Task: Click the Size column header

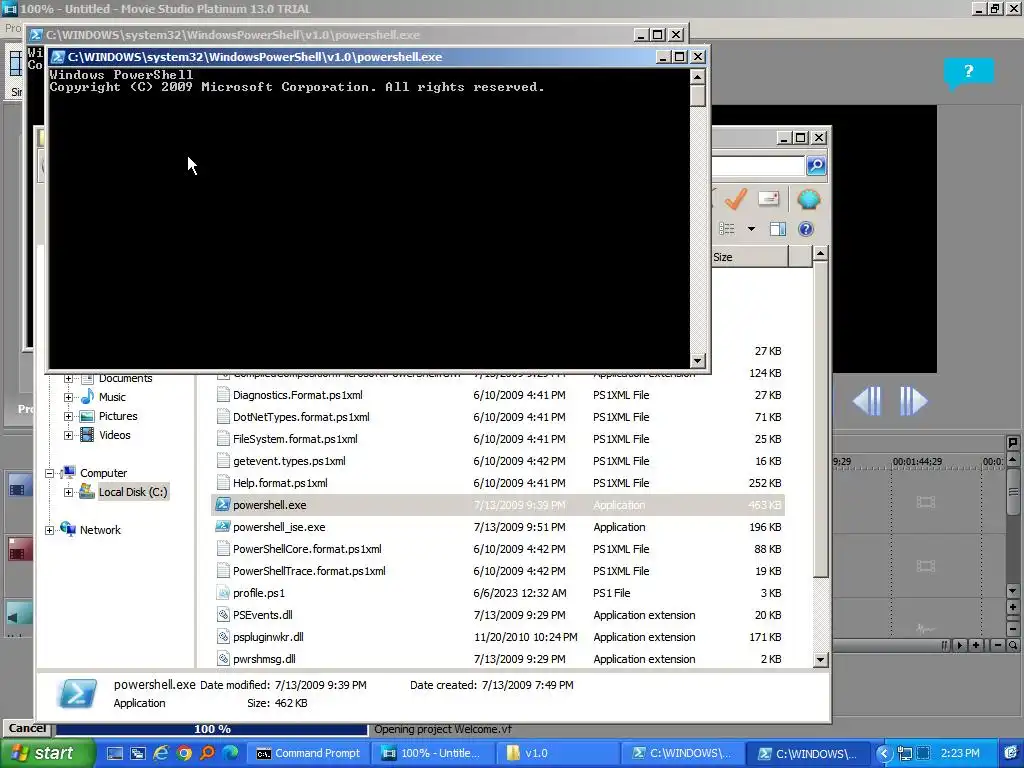Action: click(x=750, y=257)
